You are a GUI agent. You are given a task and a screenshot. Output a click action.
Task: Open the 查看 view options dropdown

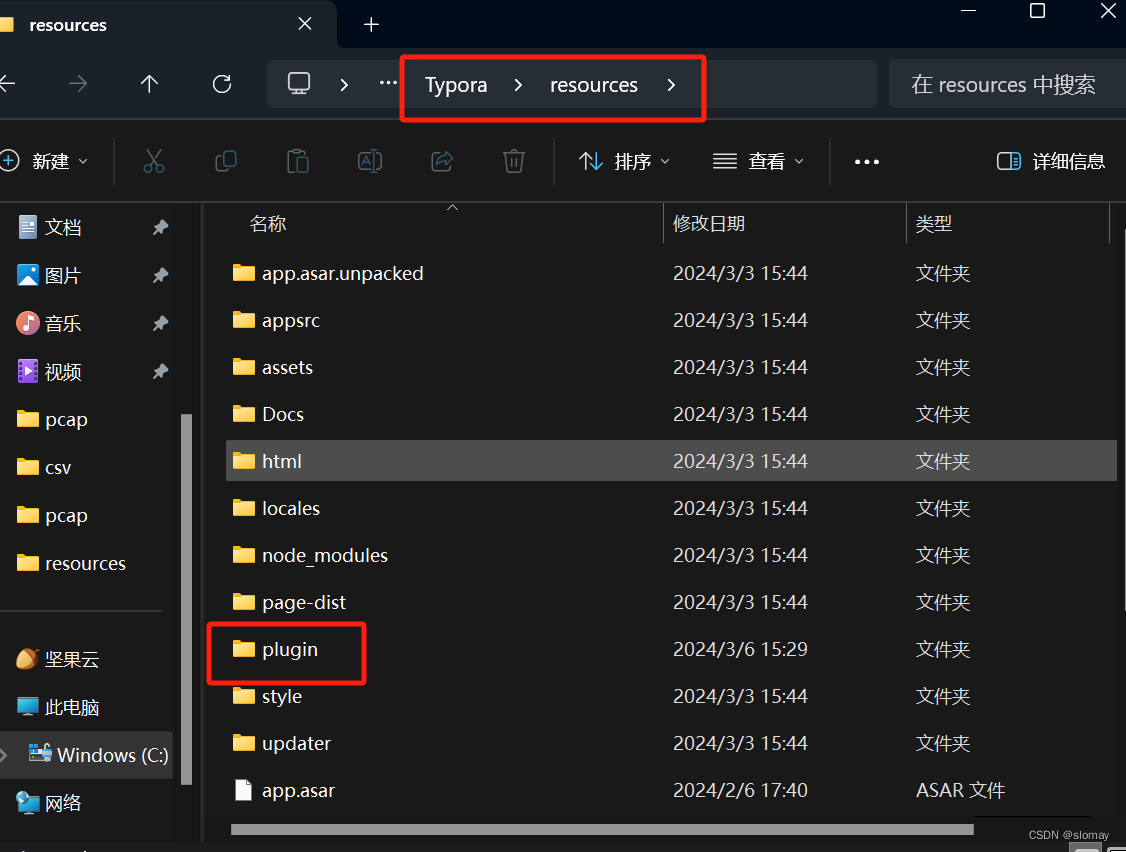(758, 160)
